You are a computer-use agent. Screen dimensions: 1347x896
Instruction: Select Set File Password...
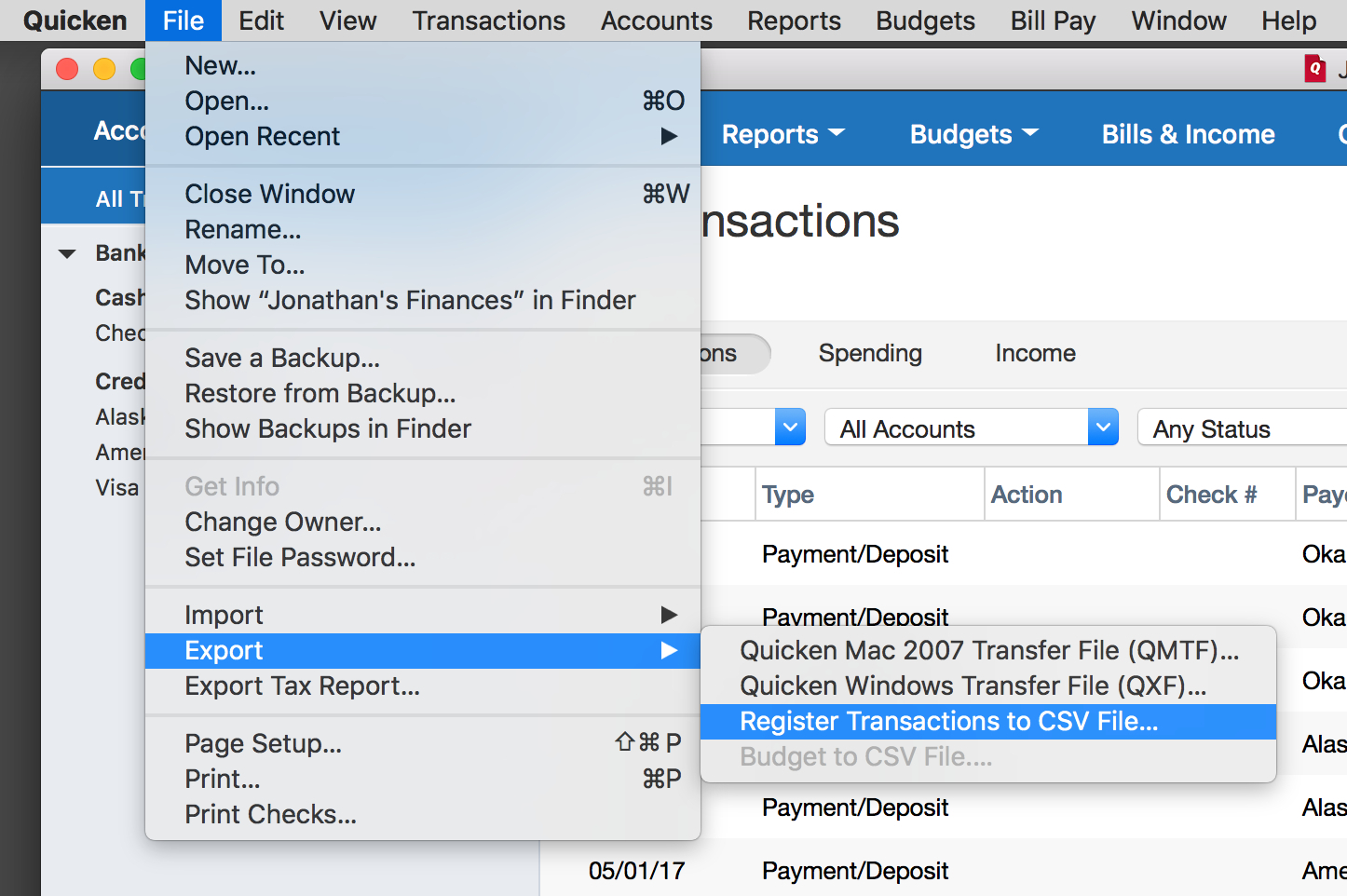[x=423, y=558]
